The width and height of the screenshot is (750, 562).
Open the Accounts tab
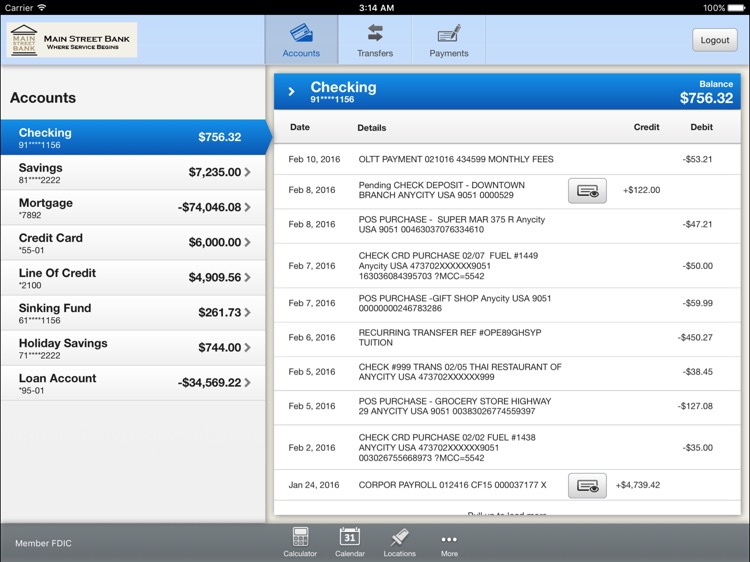301,40
